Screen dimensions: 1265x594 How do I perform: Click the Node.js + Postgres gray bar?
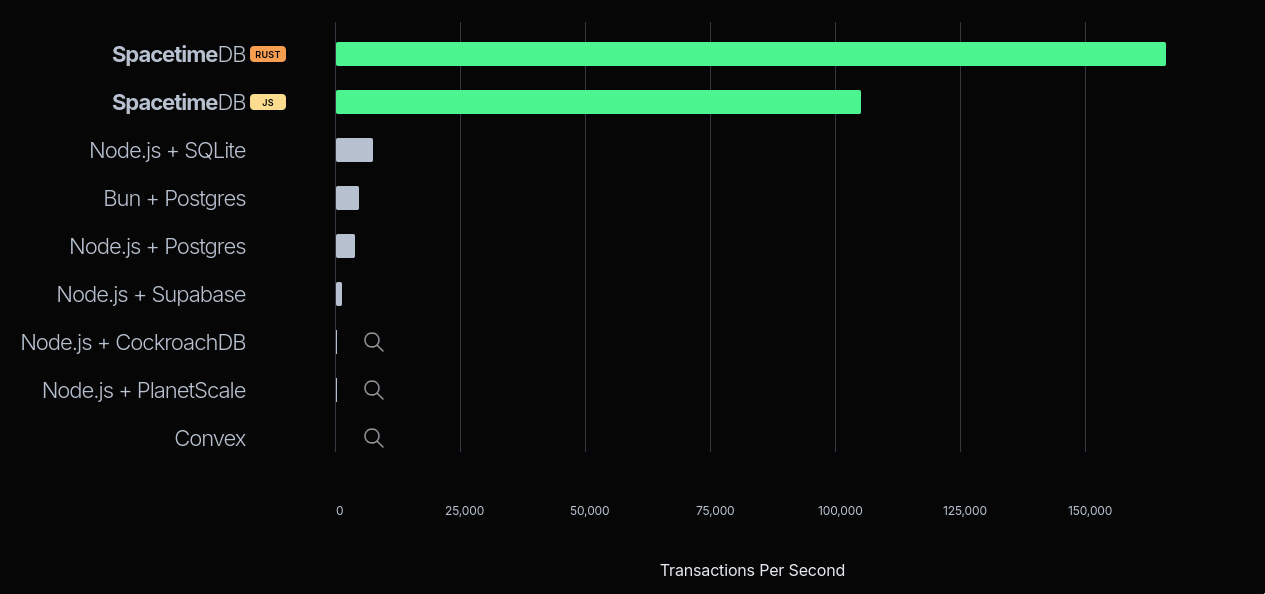(345, 246)
